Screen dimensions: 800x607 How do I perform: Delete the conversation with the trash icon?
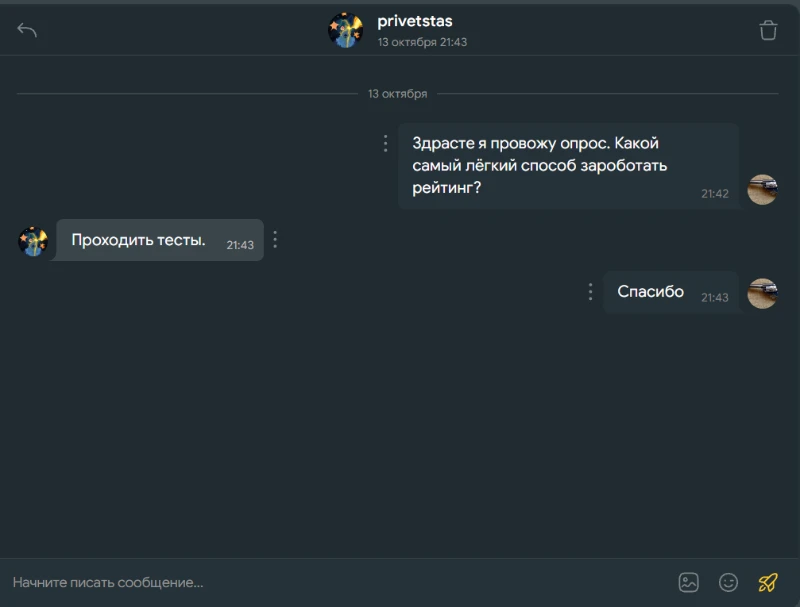click(x=768, y=30)
